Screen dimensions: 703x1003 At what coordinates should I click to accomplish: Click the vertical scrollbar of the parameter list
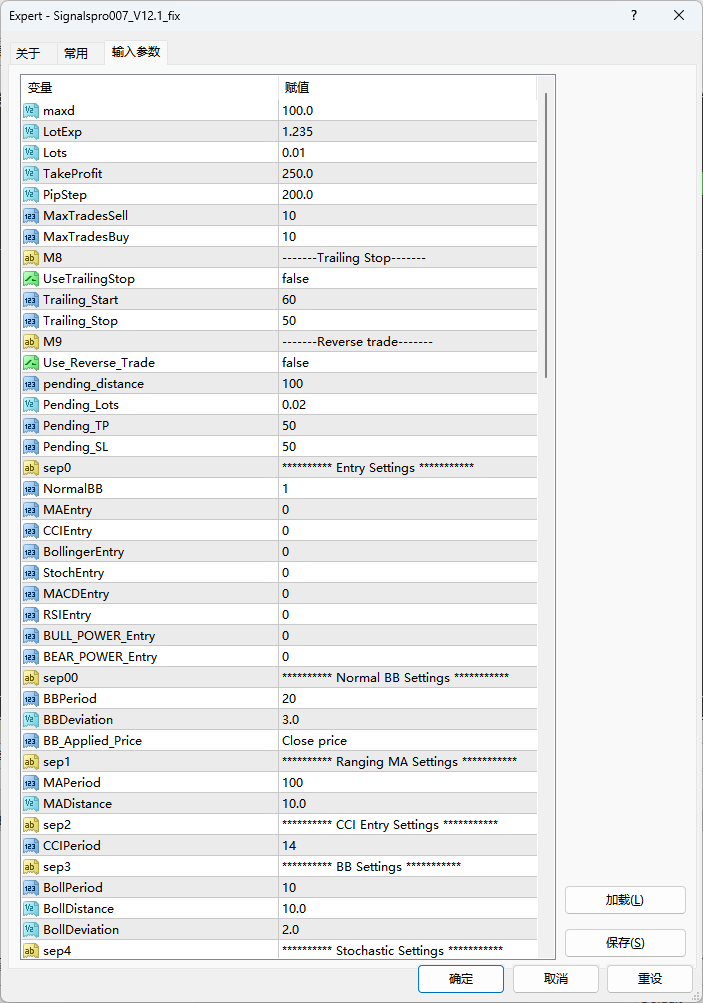pyautogui.click(x=545, y=235)
